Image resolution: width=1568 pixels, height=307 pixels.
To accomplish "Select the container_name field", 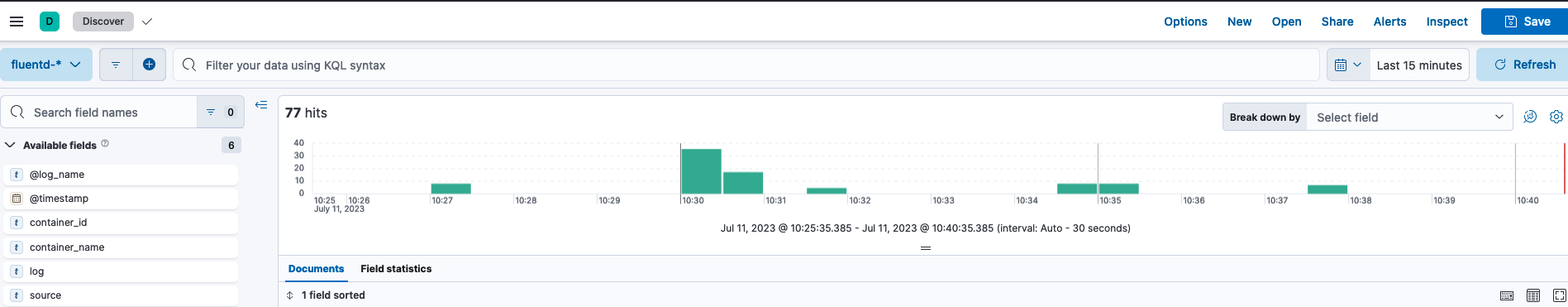I will click(122, 247).
